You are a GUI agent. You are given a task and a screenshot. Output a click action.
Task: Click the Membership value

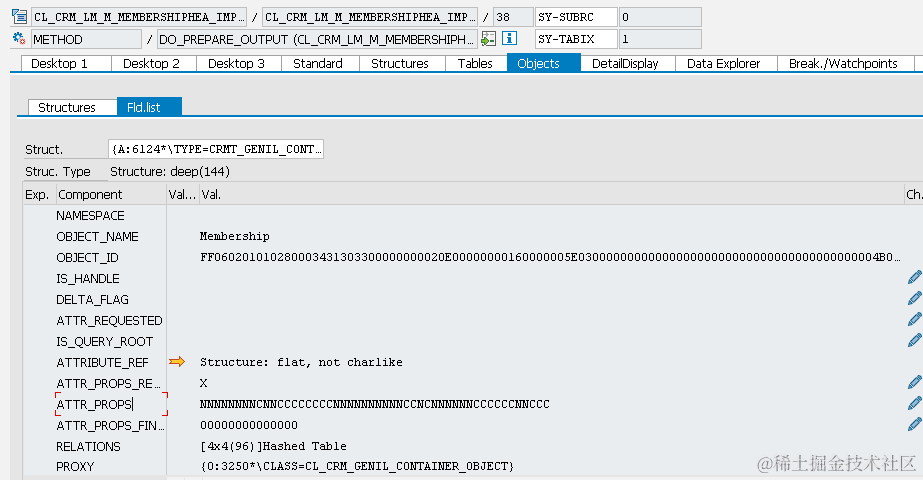click(234, 236)
